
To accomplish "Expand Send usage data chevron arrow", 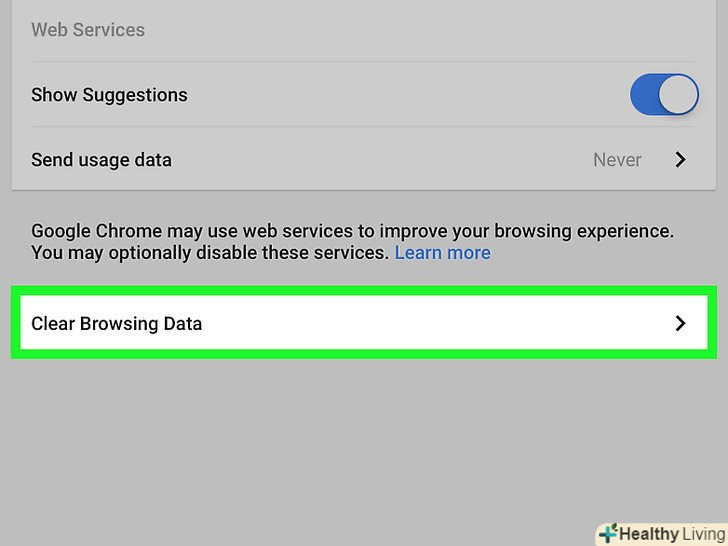I will point(680,160).
